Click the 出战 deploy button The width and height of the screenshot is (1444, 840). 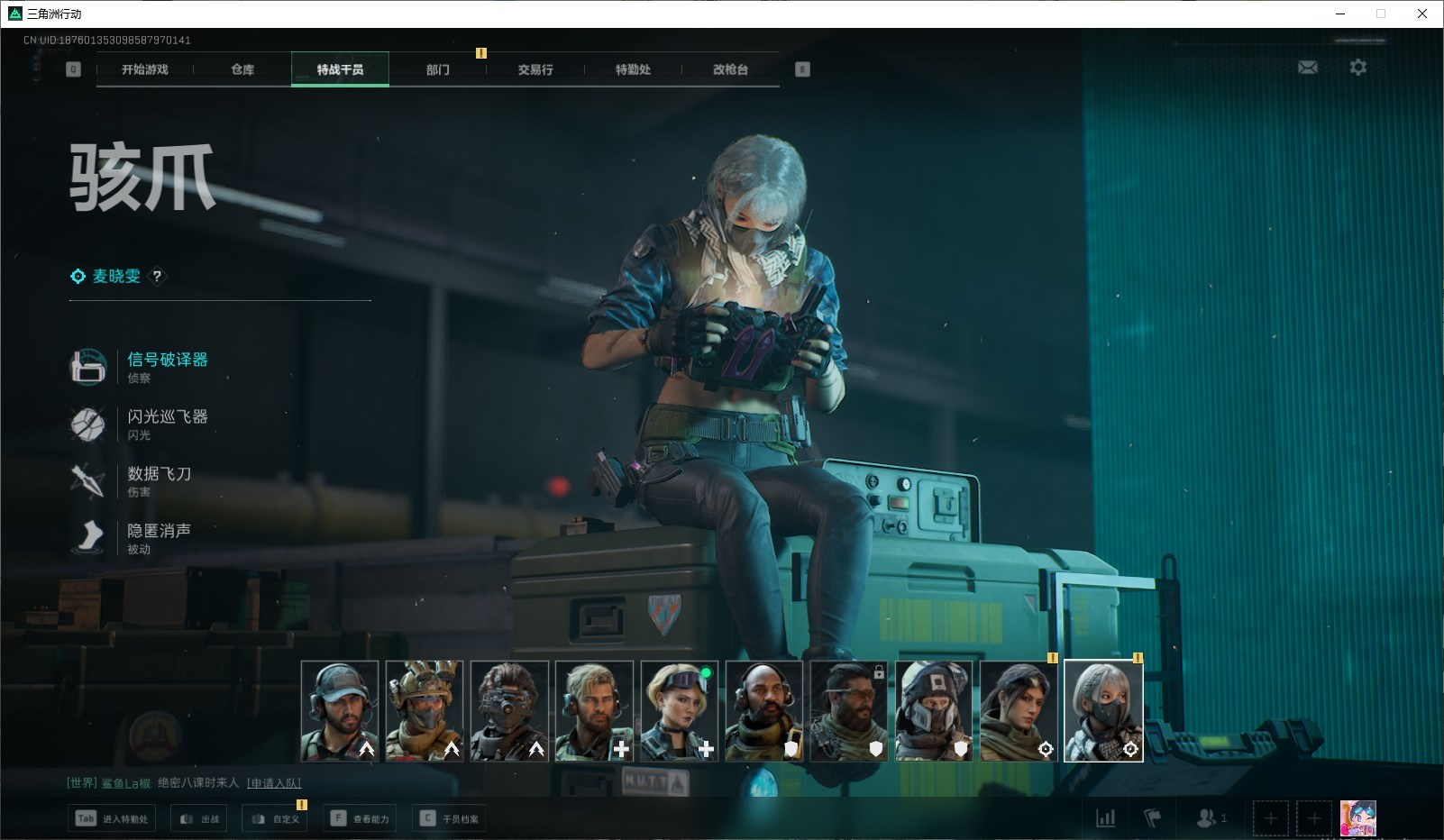[199, 818]
